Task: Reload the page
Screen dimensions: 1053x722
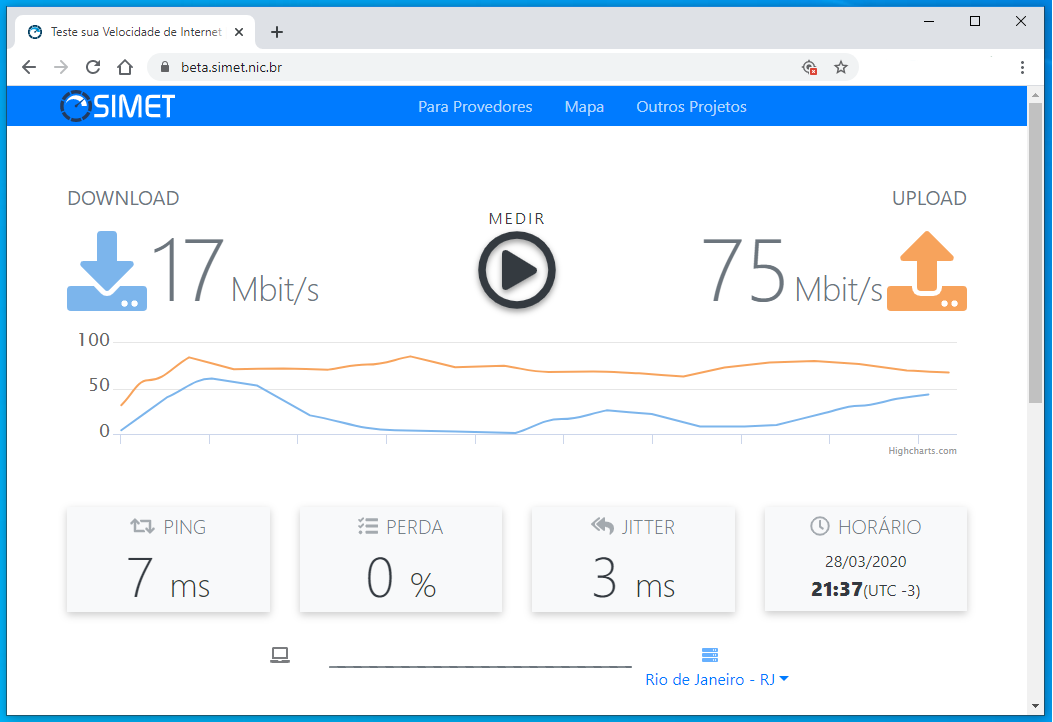Action: point(93,67)
